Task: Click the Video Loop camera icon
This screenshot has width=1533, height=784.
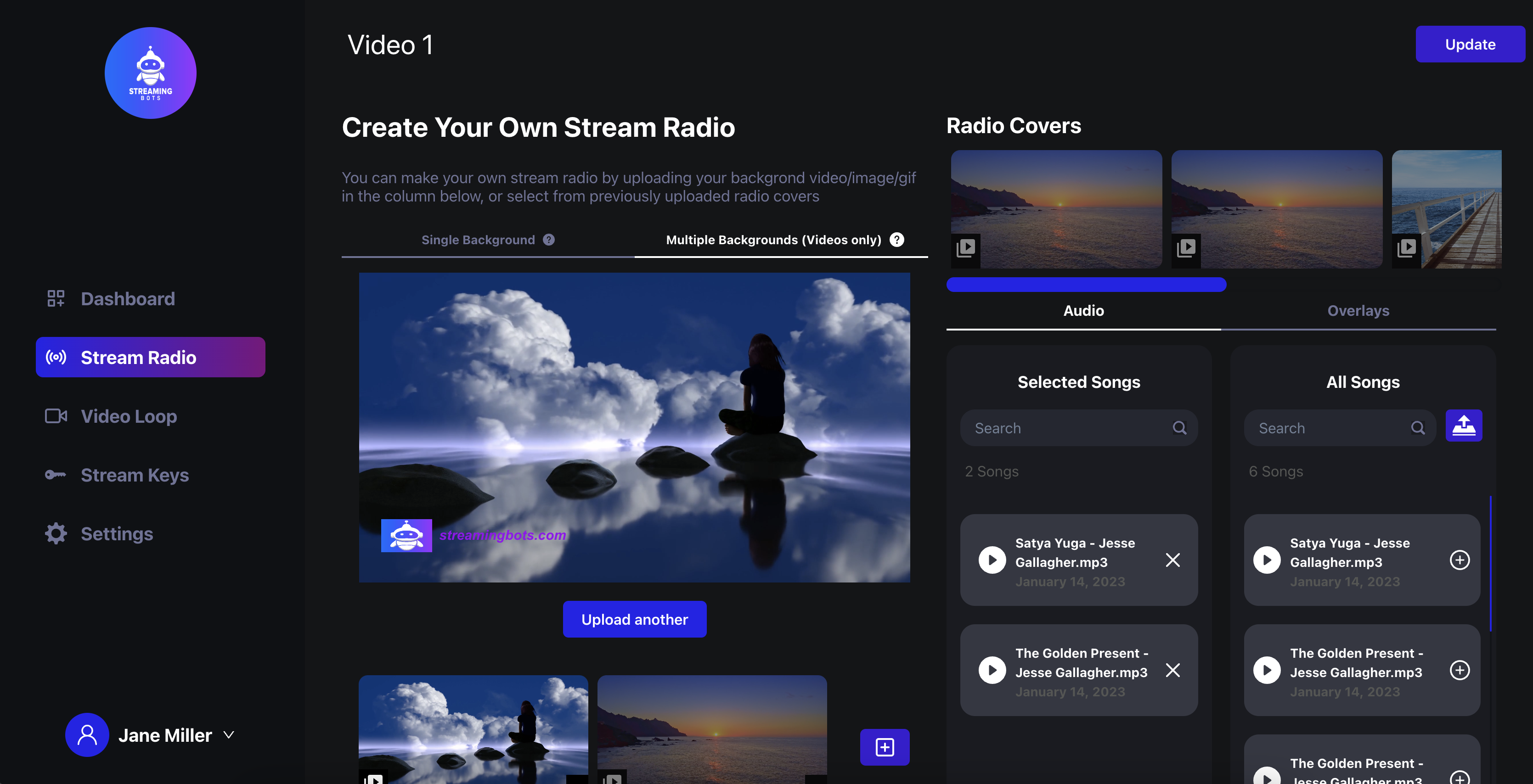Action: [x=56, y=416]
